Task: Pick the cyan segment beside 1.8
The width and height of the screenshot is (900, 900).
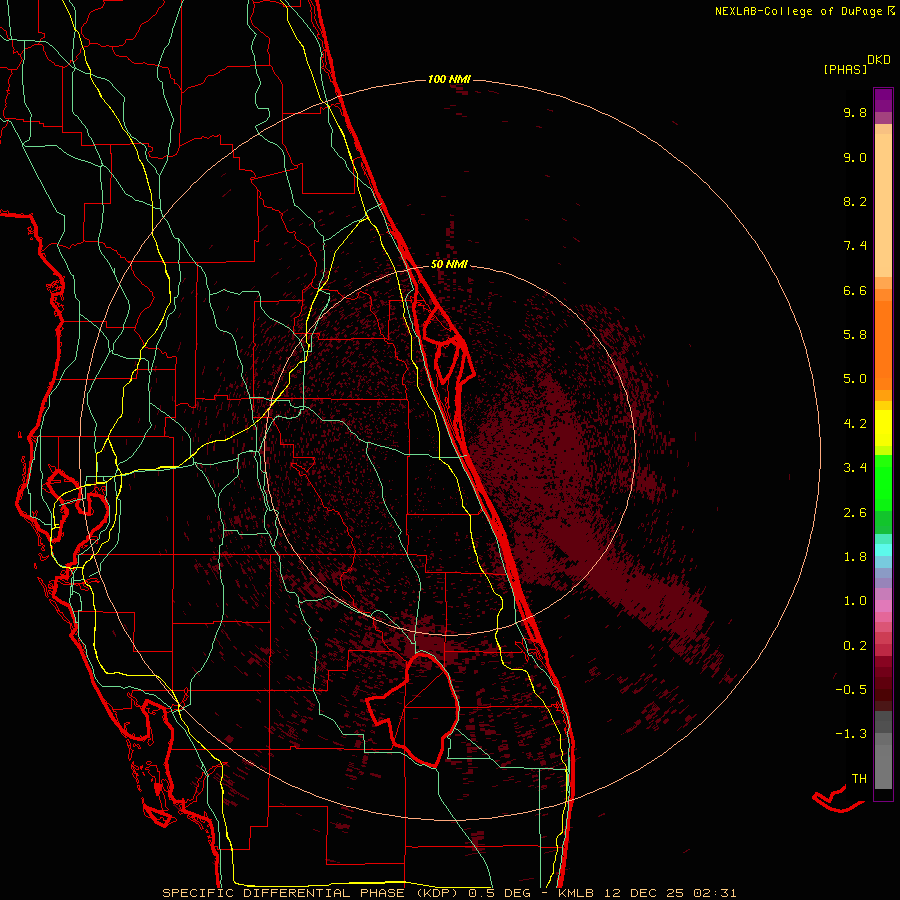Action: tap(883, 550)
